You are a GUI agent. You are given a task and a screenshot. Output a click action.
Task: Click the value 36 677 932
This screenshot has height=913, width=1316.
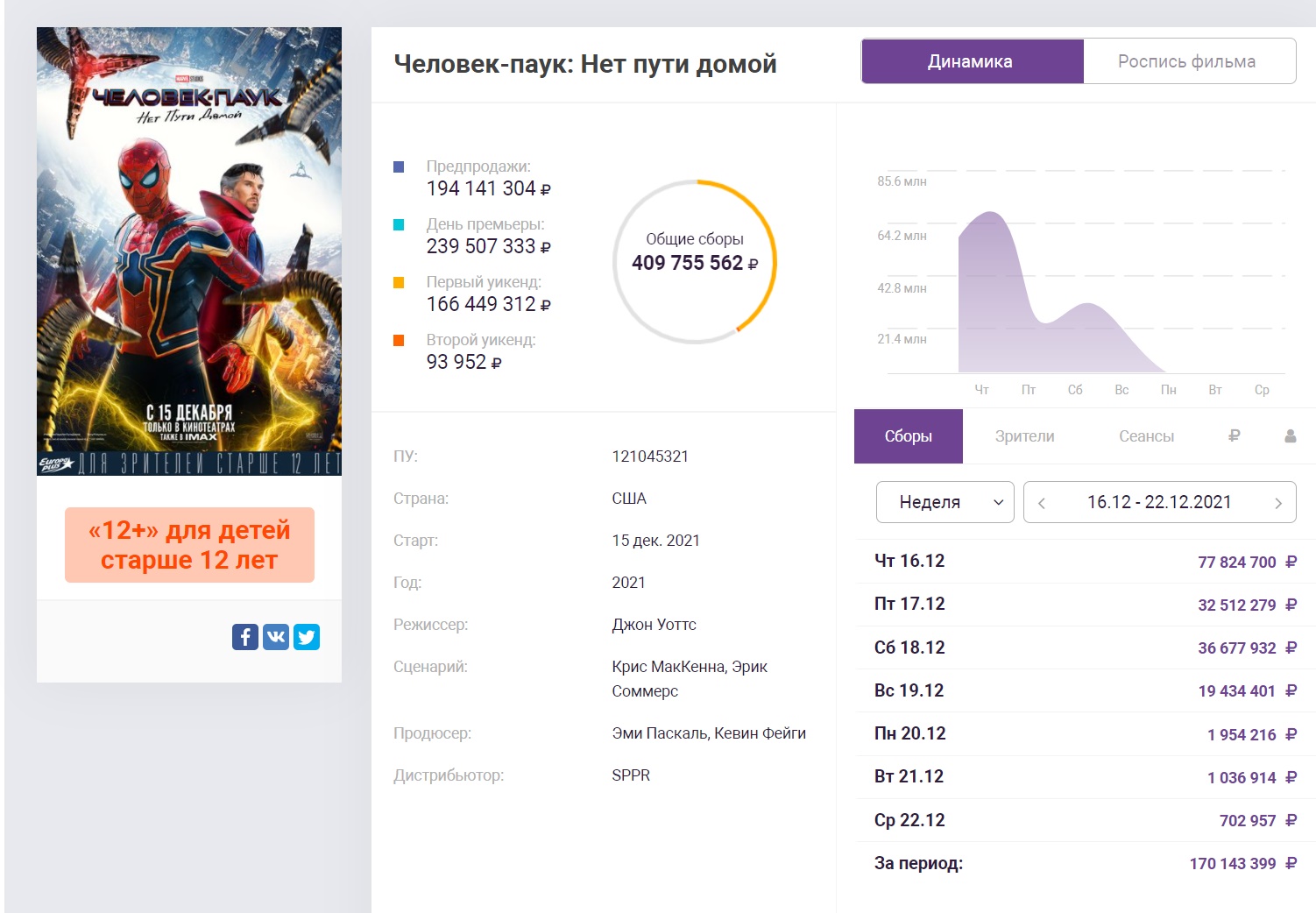pyautogui.click(x=1237, y=648)
